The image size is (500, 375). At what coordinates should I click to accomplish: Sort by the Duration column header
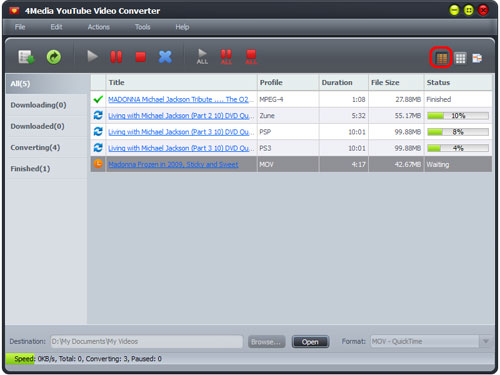(344, 82)
